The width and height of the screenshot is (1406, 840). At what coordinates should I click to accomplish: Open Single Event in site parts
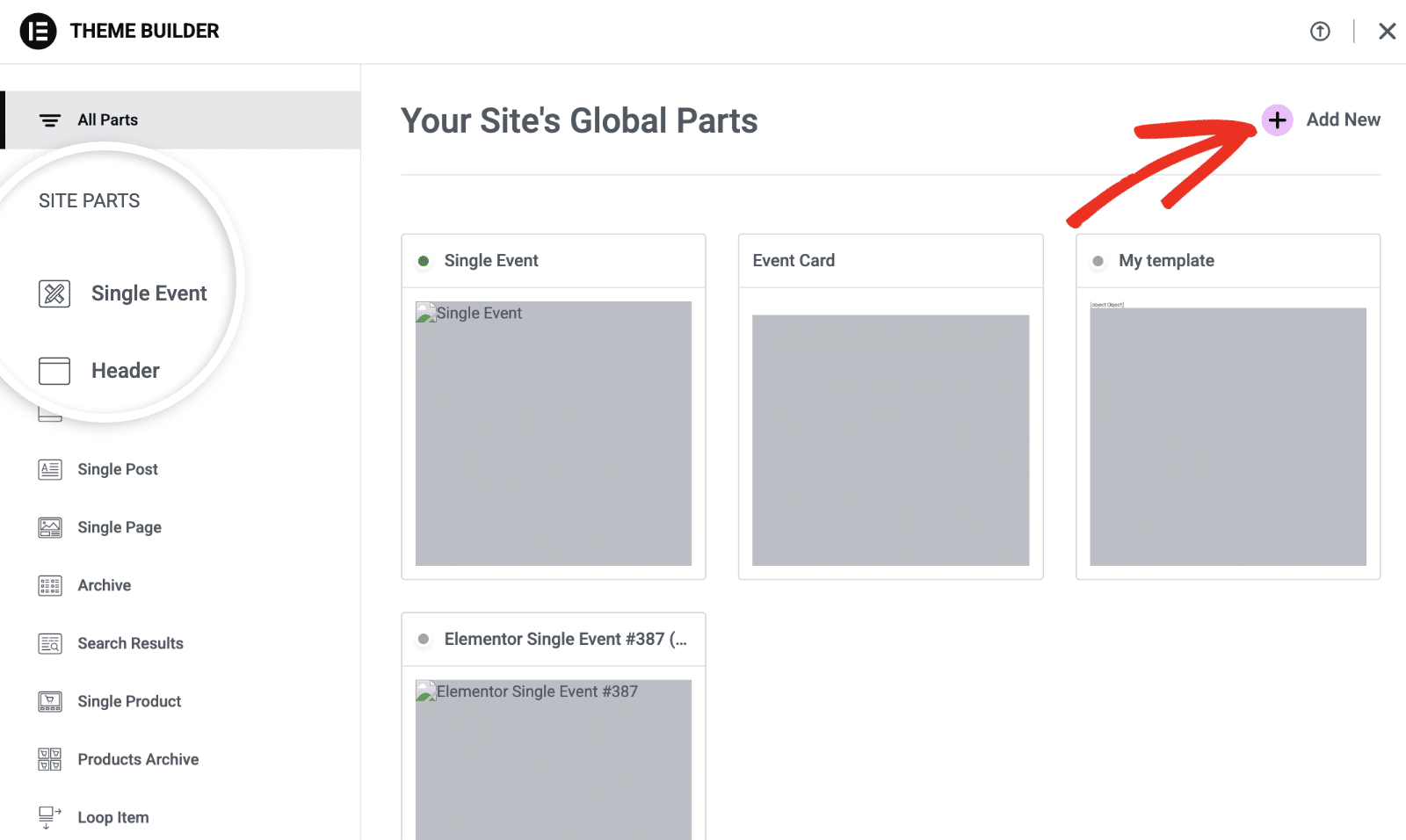tap(149, 293)
